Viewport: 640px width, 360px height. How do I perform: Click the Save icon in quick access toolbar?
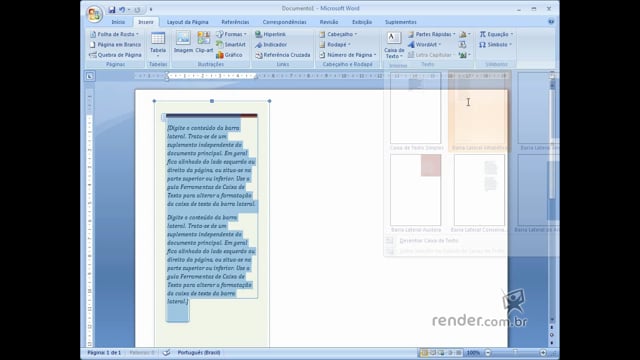[x=111, y=9]
